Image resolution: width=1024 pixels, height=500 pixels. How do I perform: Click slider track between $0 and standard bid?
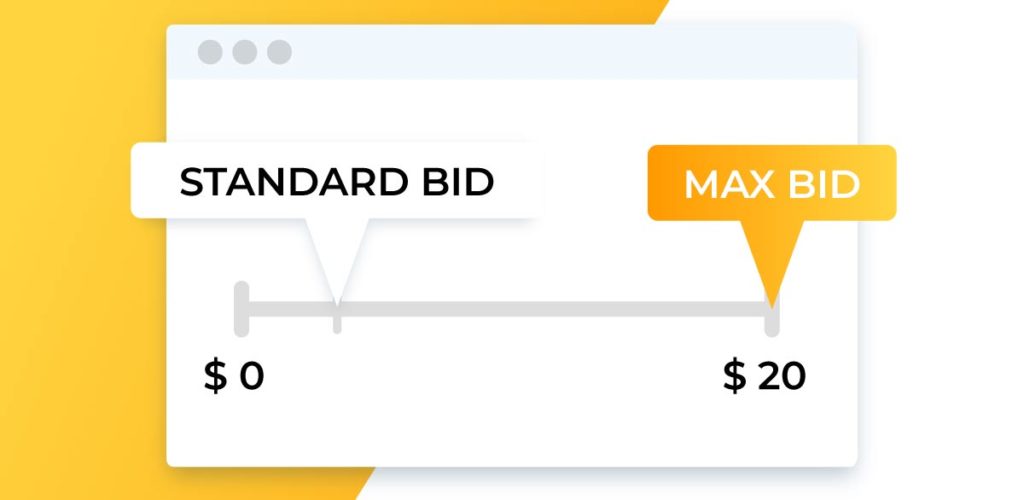(x=291, y=309)
